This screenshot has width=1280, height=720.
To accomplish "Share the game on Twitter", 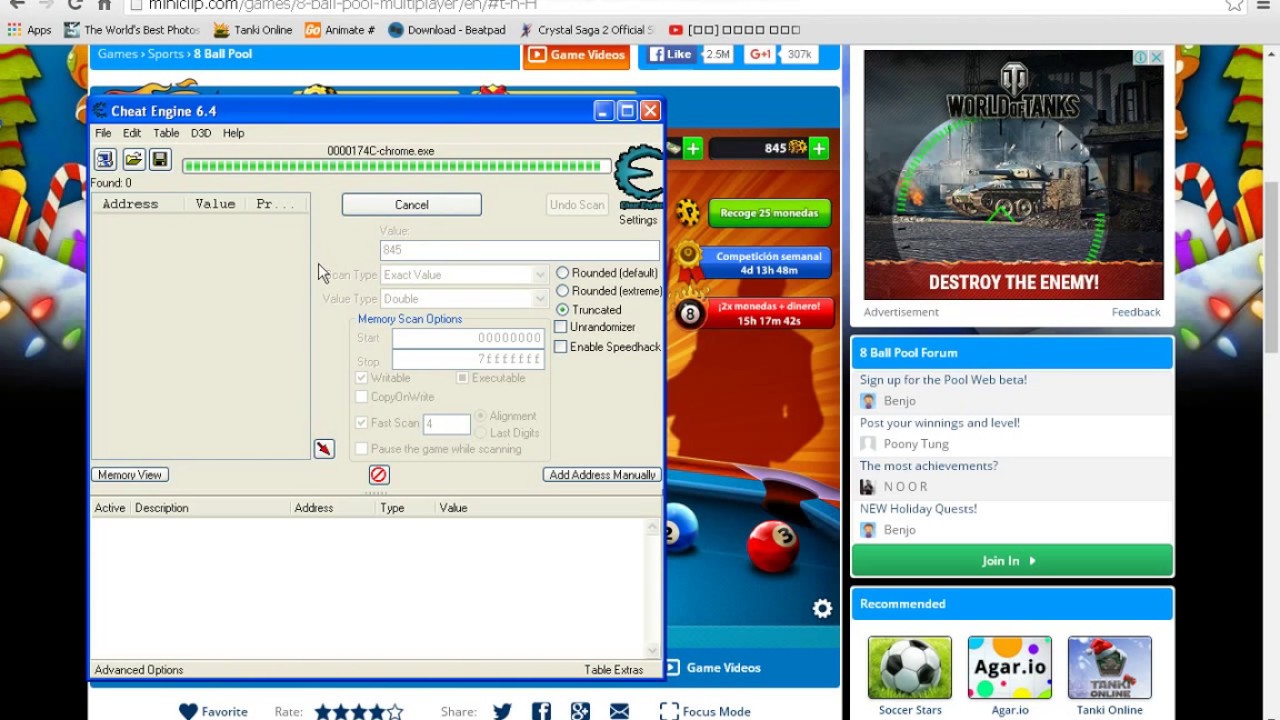I will tap(502, 711).
